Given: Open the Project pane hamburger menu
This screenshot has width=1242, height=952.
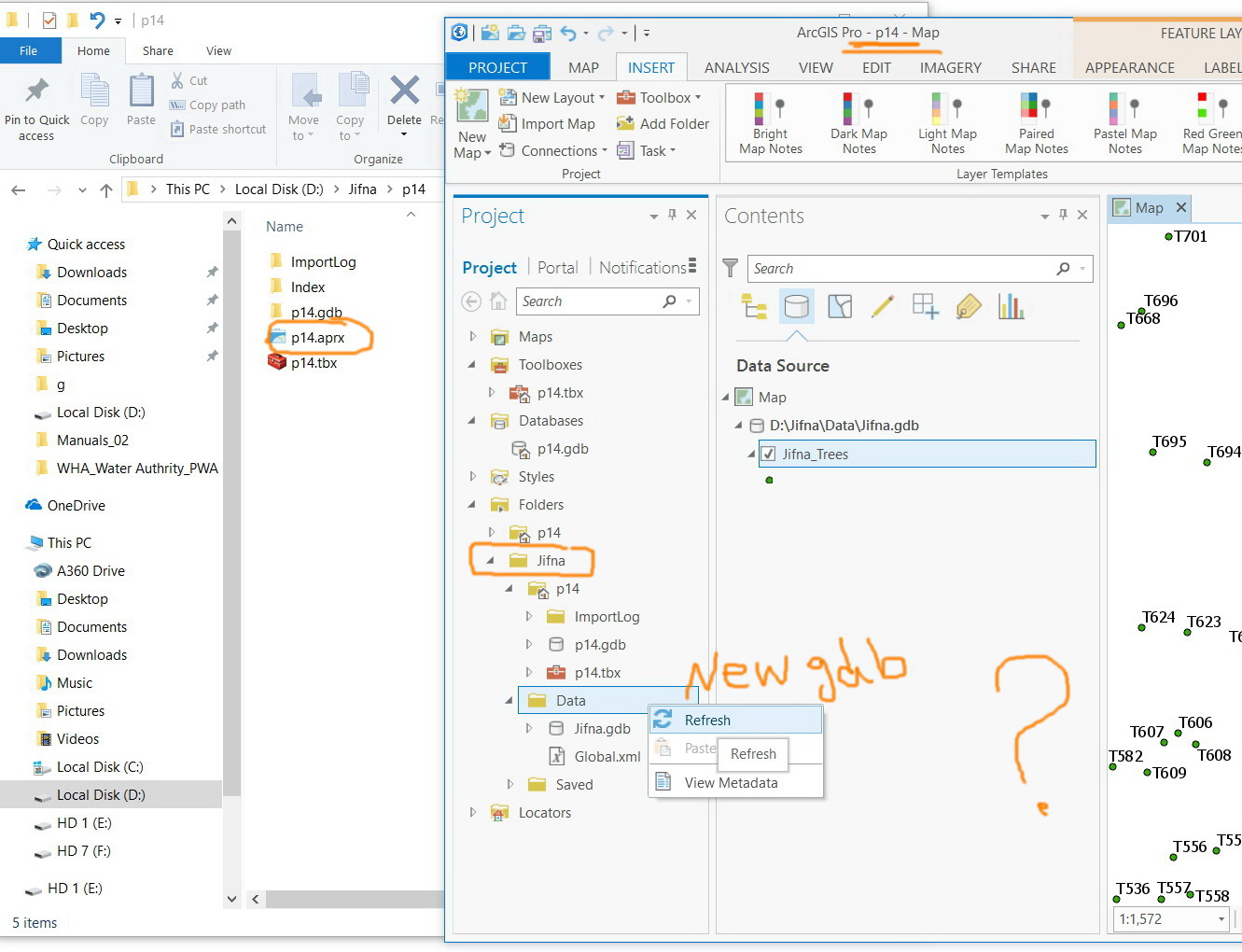Looking at the screenshot, I should [x=692, y=265].
